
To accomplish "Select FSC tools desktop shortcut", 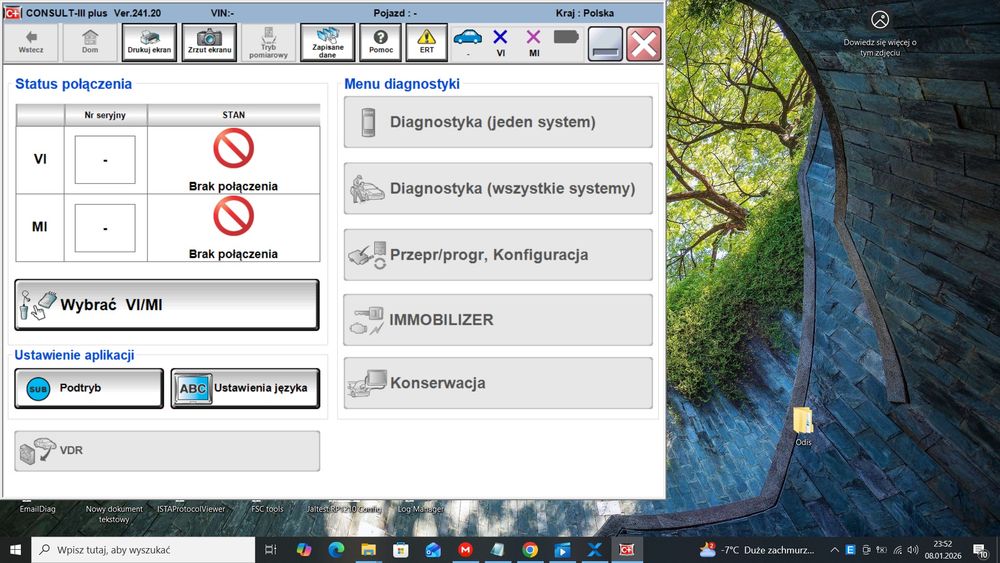I will point(267,509).
